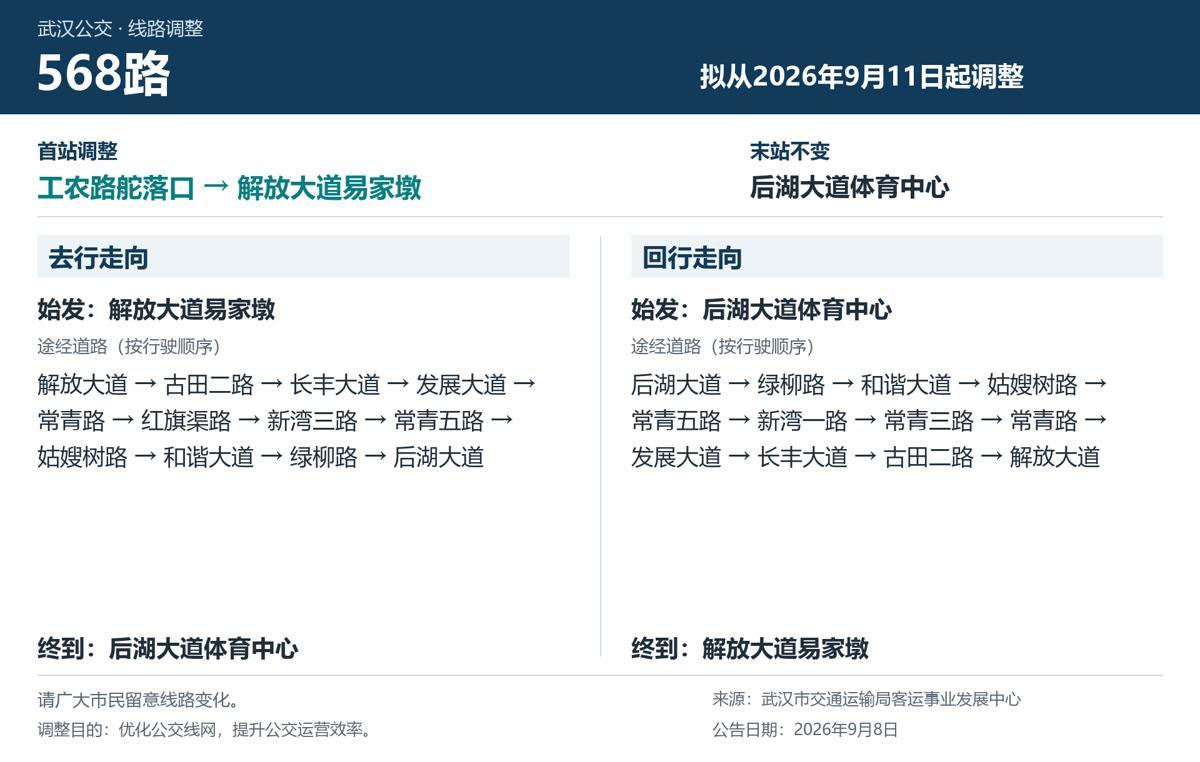Click the 568路 route number title
Screen dimensions: 1200x762
point(104,75)
